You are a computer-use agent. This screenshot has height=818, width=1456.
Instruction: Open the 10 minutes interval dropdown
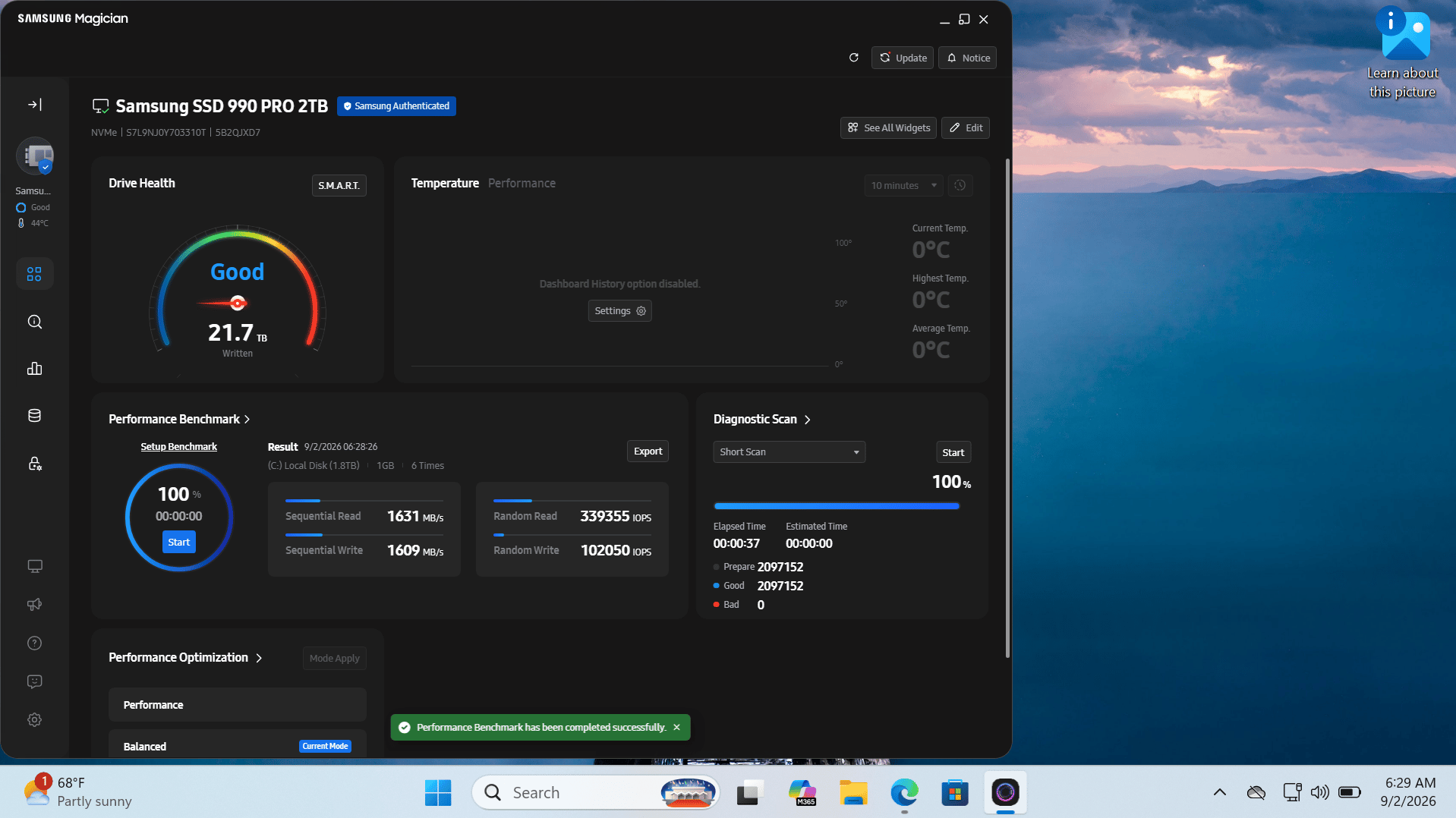click(x=903, y=185)
